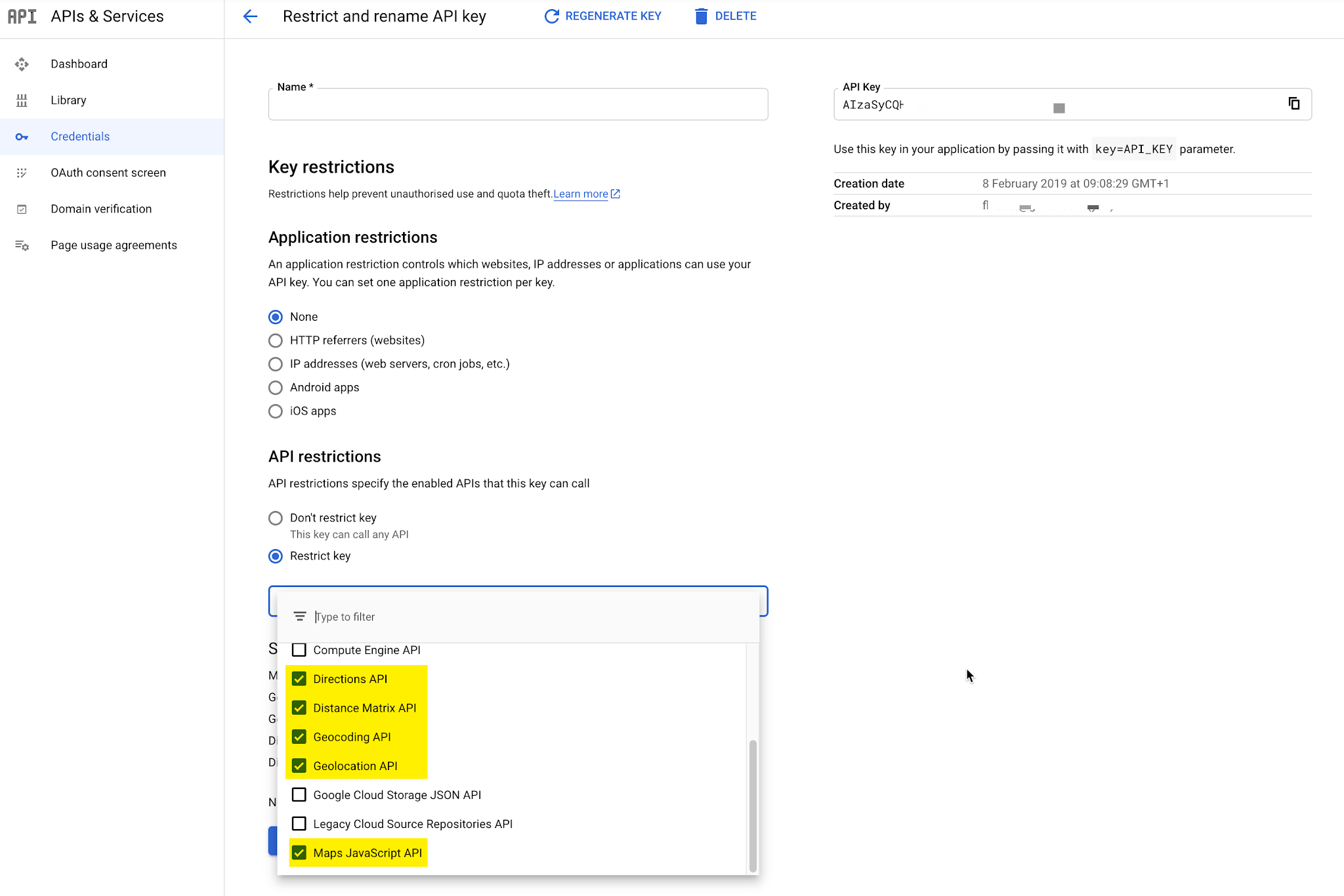Open the Library section
Screen dimensions: 1344x896
[x=68, y=100]
